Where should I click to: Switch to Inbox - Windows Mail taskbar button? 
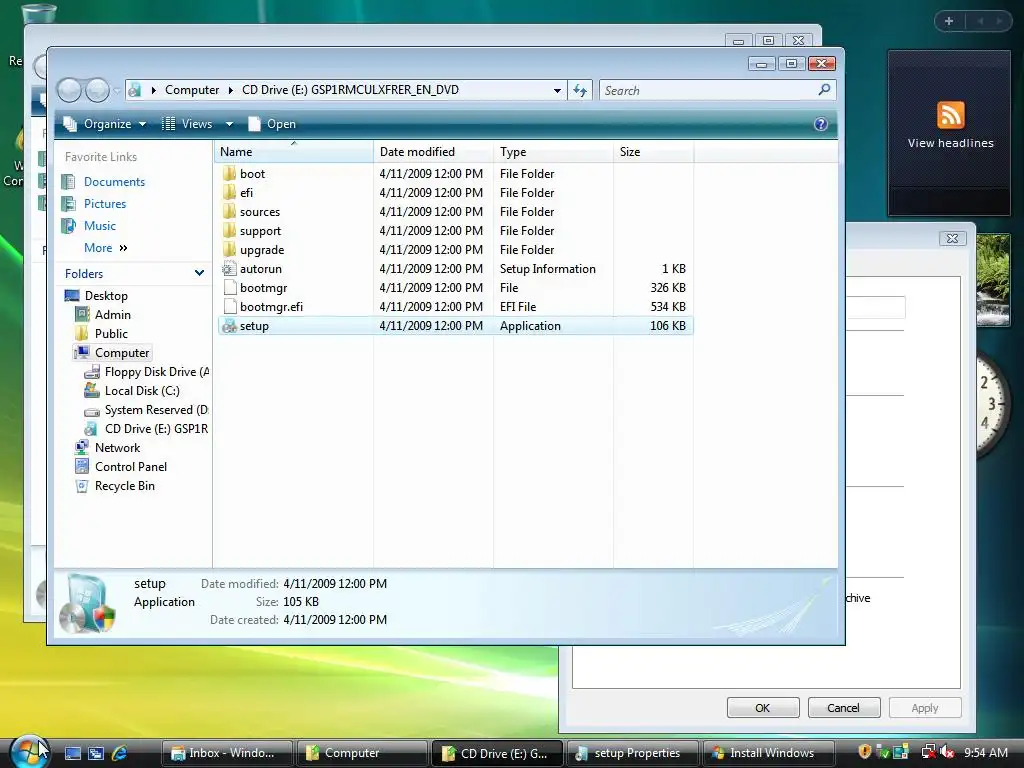(x=227, y=753)
